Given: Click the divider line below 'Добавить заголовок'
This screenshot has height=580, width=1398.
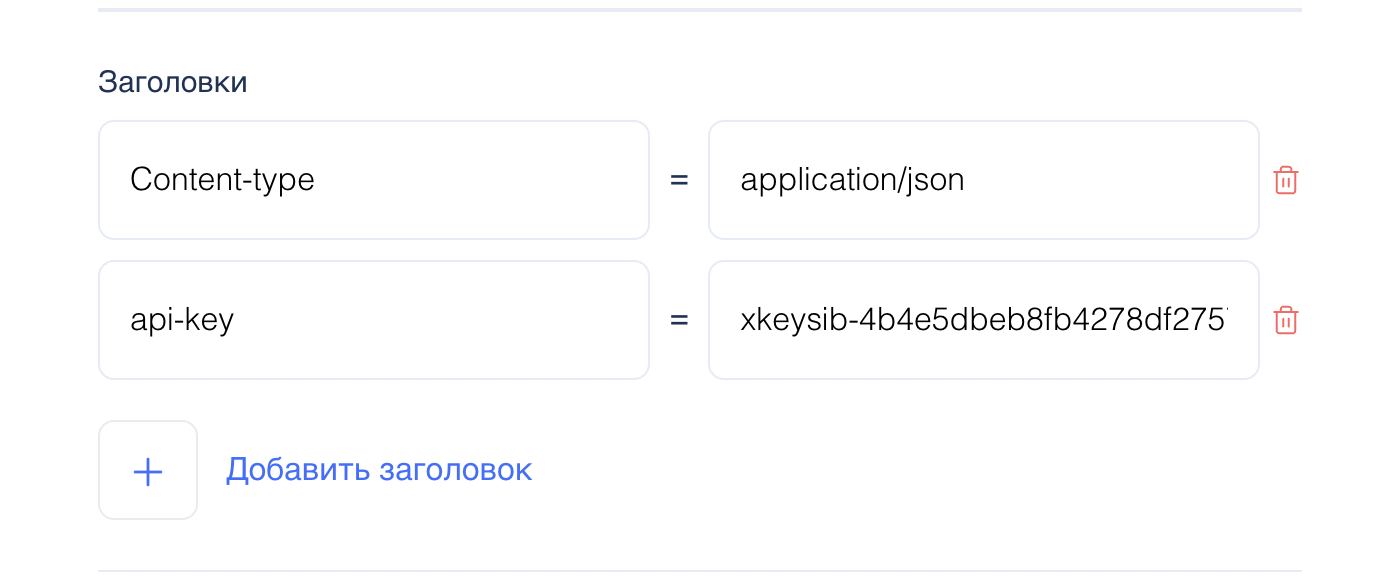Looking at the screenshot, I should [x=700, y=571].
